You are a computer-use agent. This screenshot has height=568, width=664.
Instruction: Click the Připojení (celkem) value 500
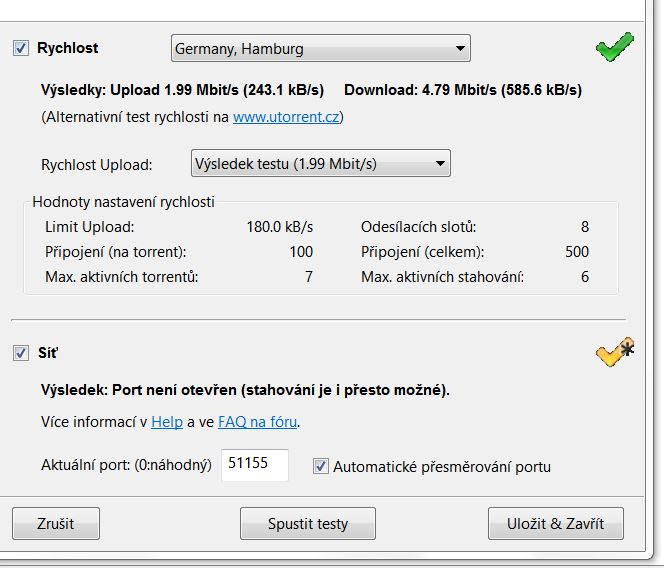pyautogui.click(x=576, y=252)
